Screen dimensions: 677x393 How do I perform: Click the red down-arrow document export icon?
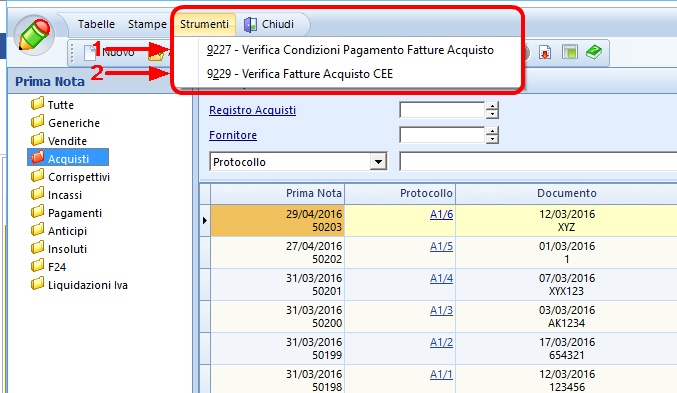coord(545,53)
